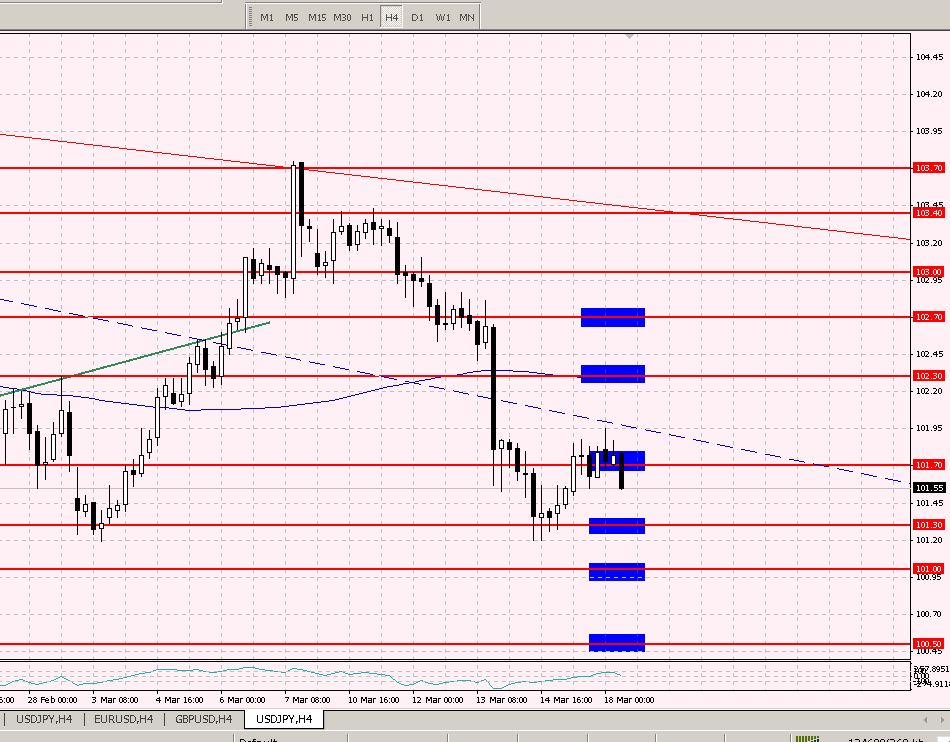
Task: Click the red 102.30 price level label
Action: (x=928, y=376)
